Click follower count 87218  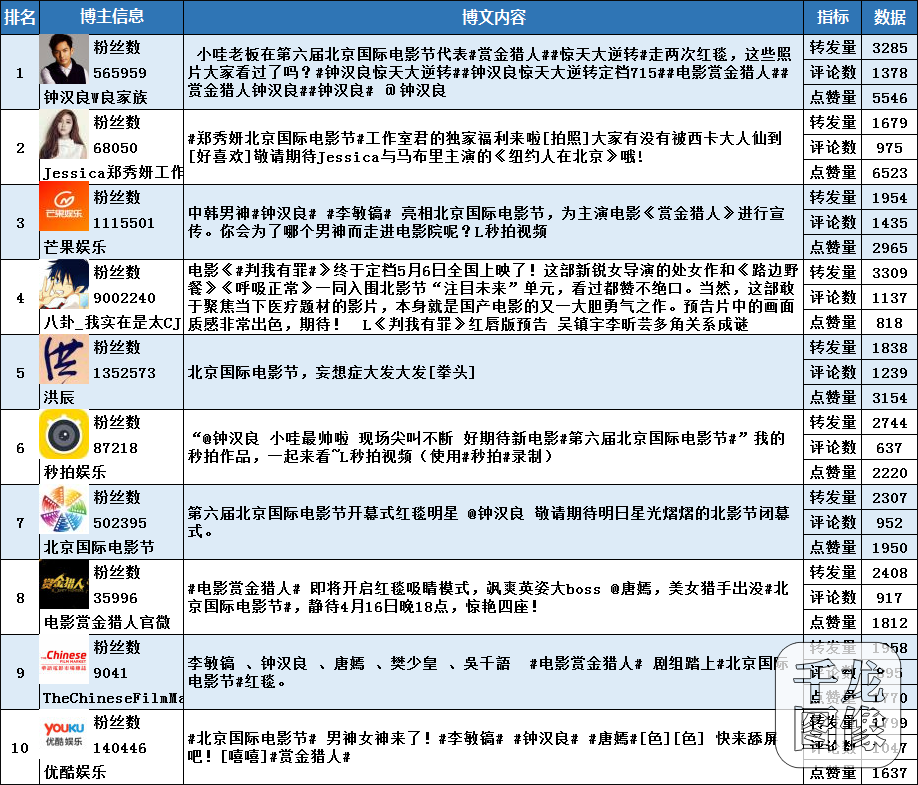coord(115,448)
